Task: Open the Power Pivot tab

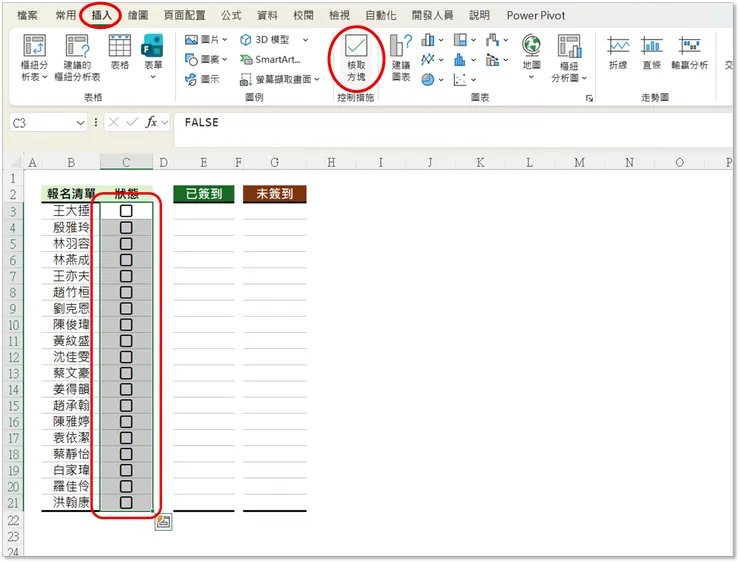Action: tap(536, 15)
